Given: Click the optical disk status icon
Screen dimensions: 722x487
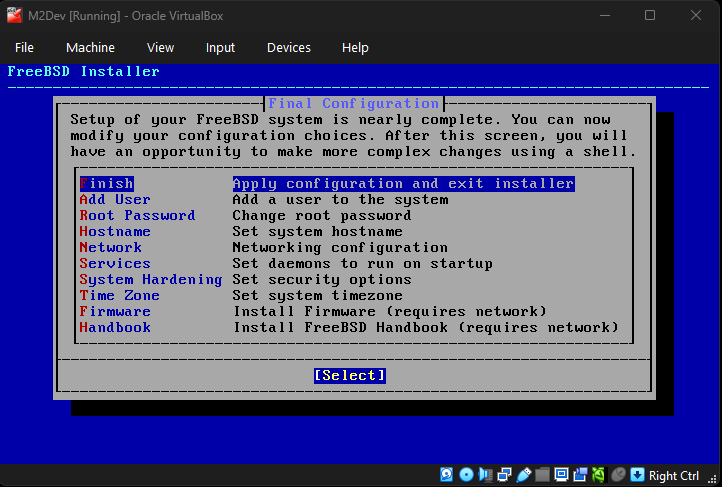Looking at the screenshot, I should pyautogui.click(x=466, y=475).
